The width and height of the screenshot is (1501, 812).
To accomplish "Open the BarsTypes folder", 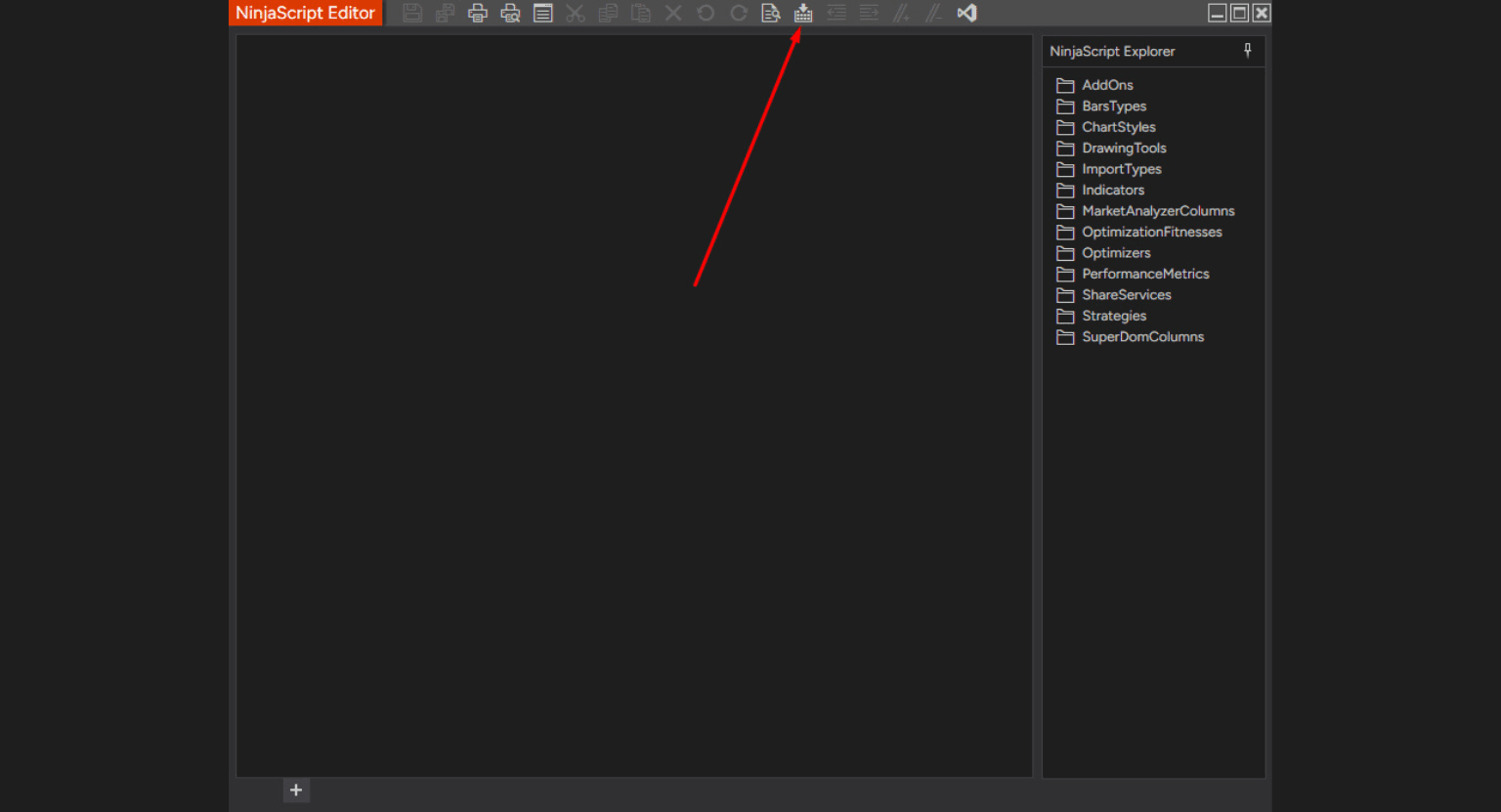I will tap(1101, 107).
